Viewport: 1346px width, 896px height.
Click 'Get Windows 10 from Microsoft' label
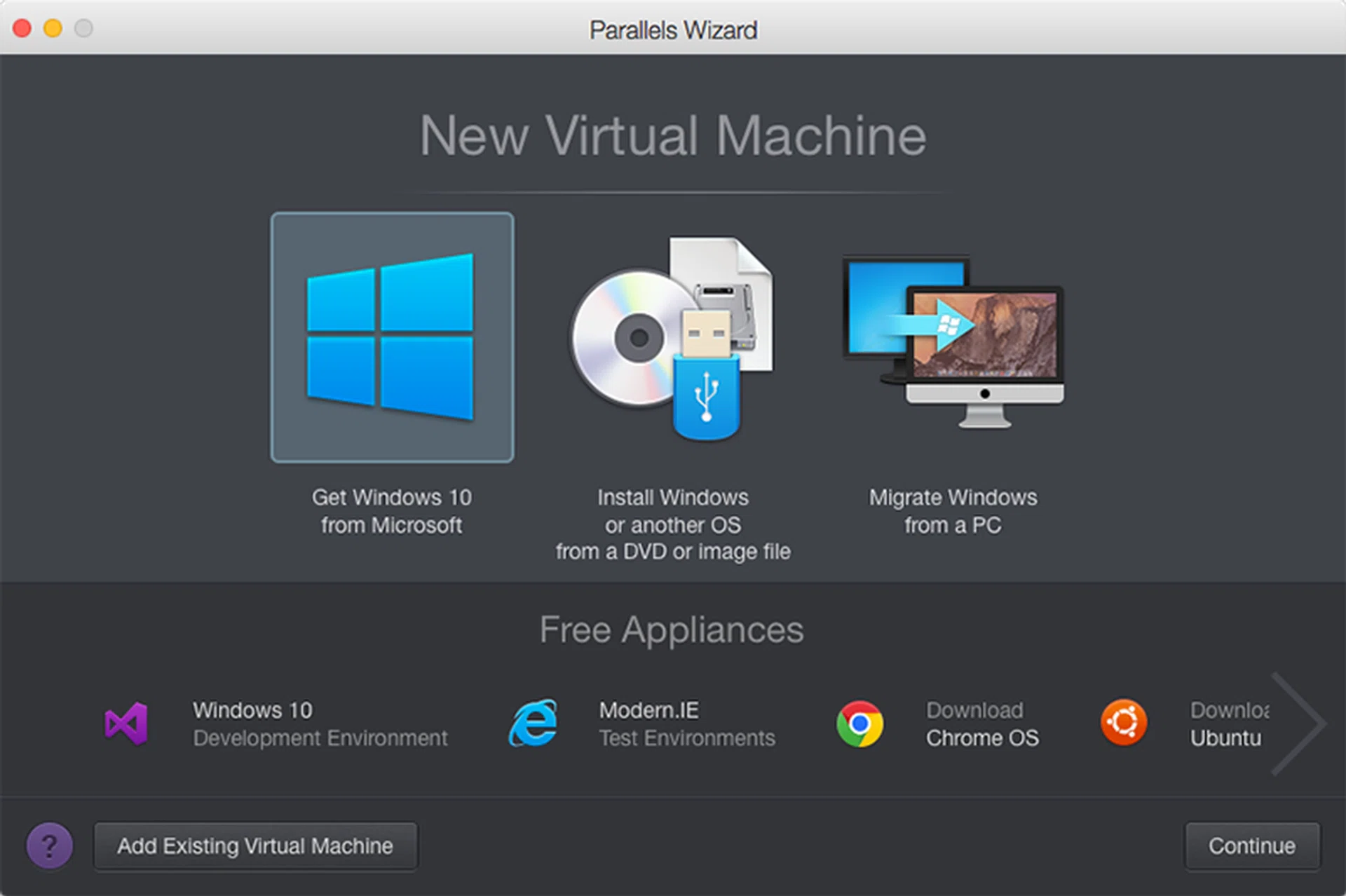pos(391,511)
